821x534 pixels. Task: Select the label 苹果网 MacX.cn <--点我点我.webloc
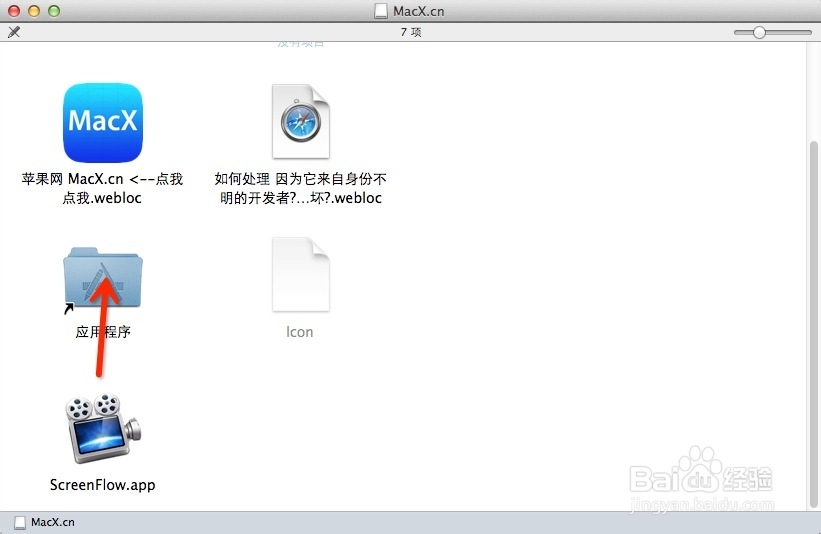click(x=102, y=188)
